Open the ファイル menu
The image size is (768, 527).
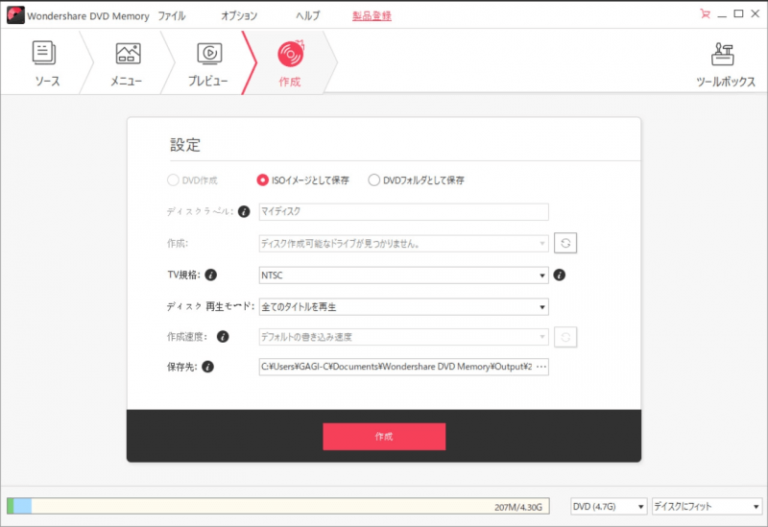coord(172,16)
